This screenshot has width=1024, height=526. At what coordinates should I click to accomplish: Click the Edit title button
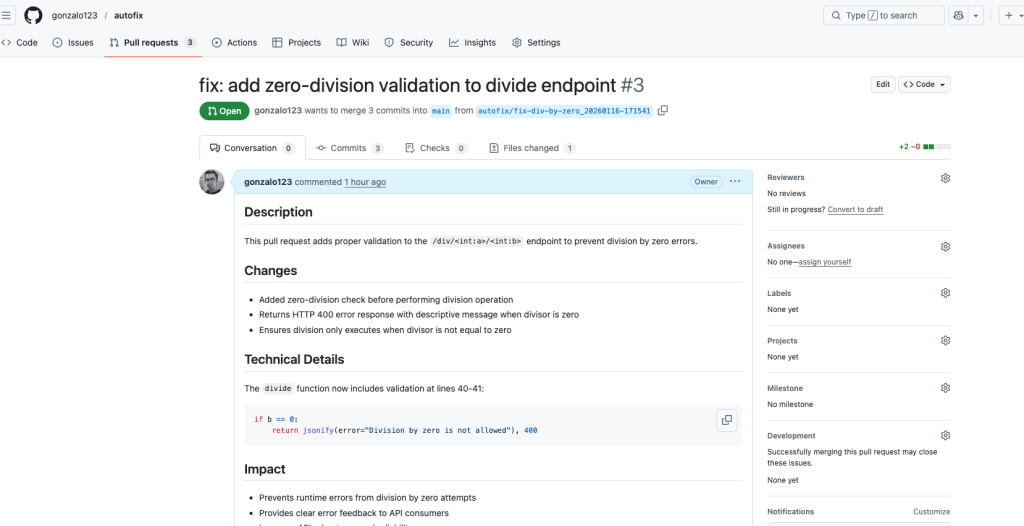(882, 85)
